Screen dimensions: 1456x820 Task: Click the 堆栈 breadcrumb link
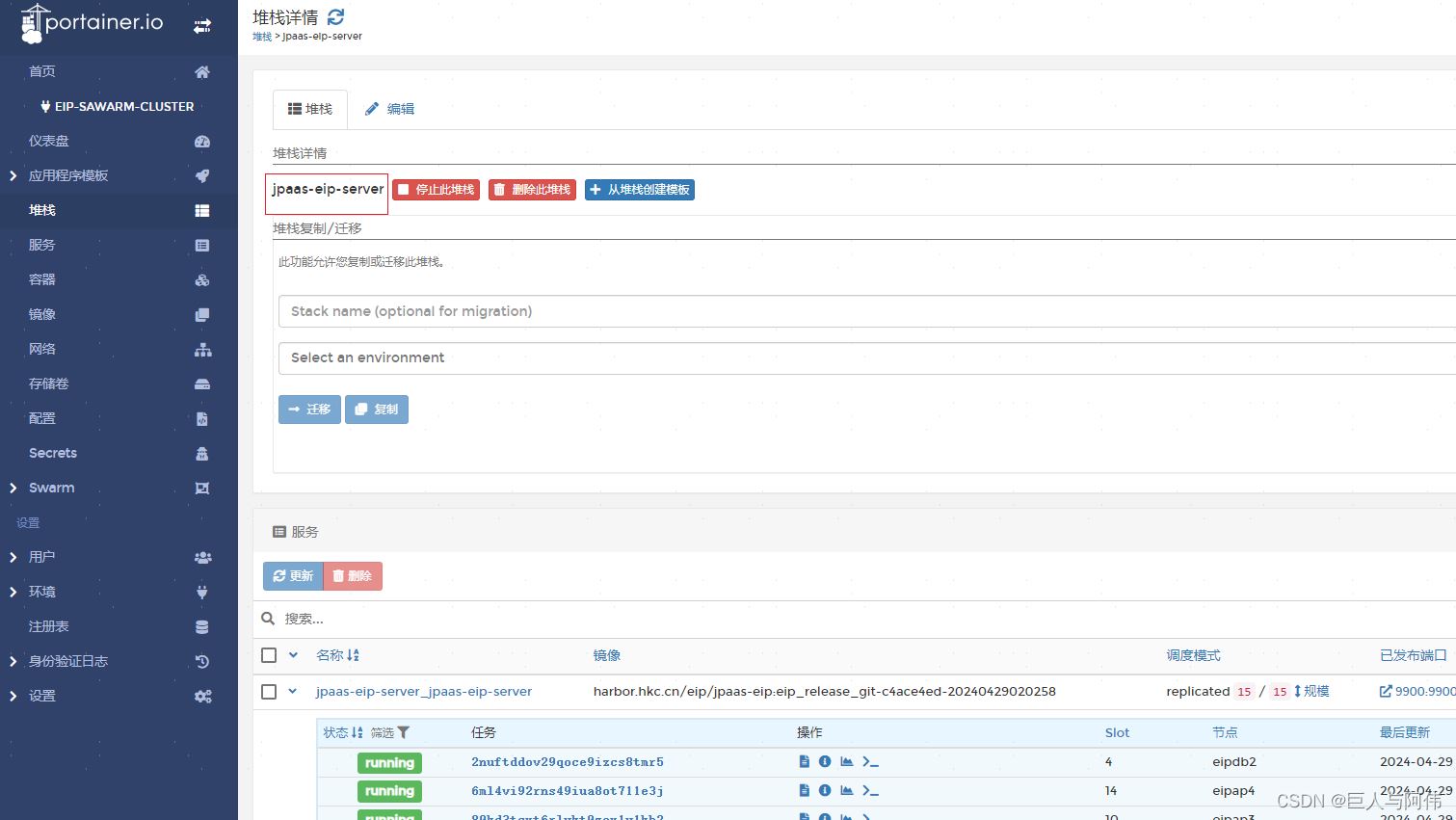click(262, 37)
